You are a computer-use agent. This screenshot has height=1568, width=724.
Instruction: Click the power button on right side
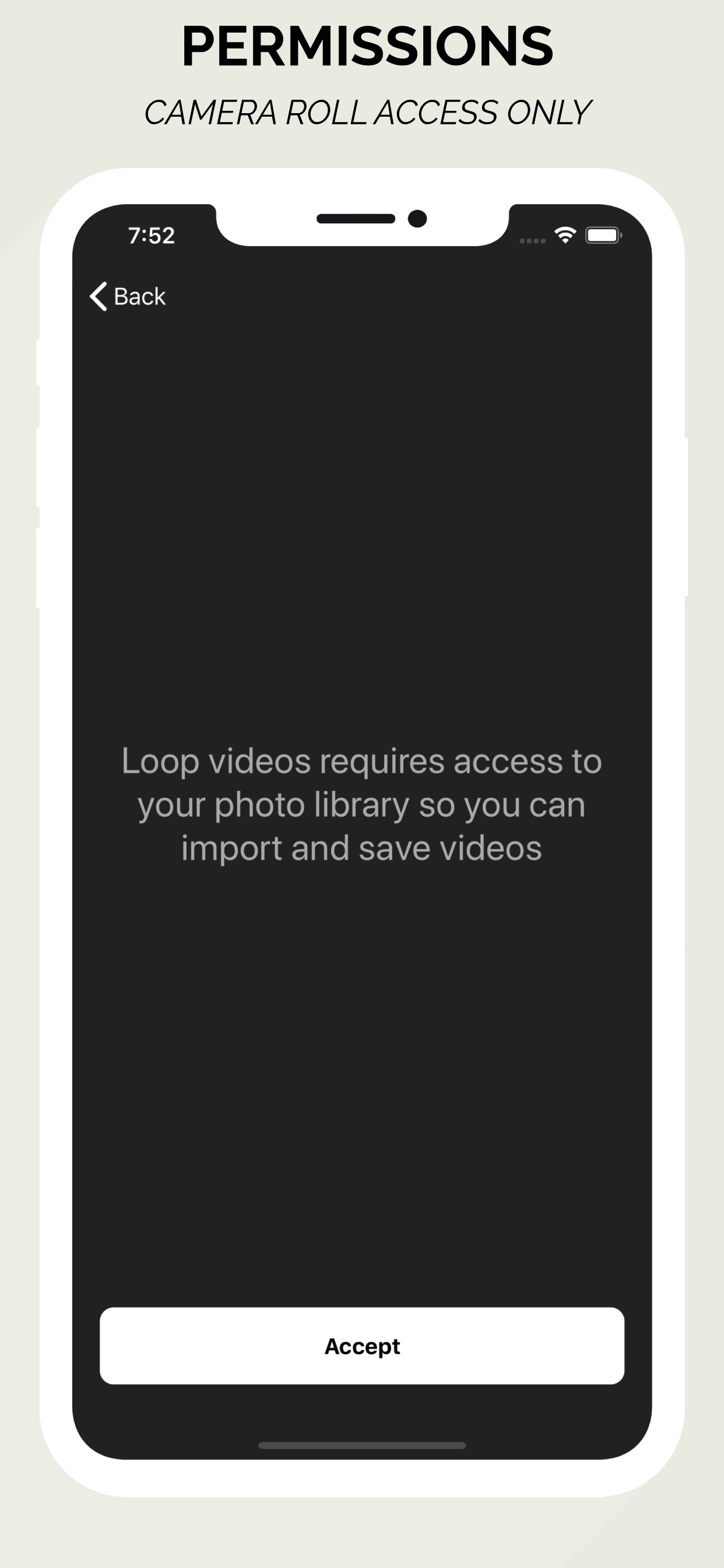point(686,517)
